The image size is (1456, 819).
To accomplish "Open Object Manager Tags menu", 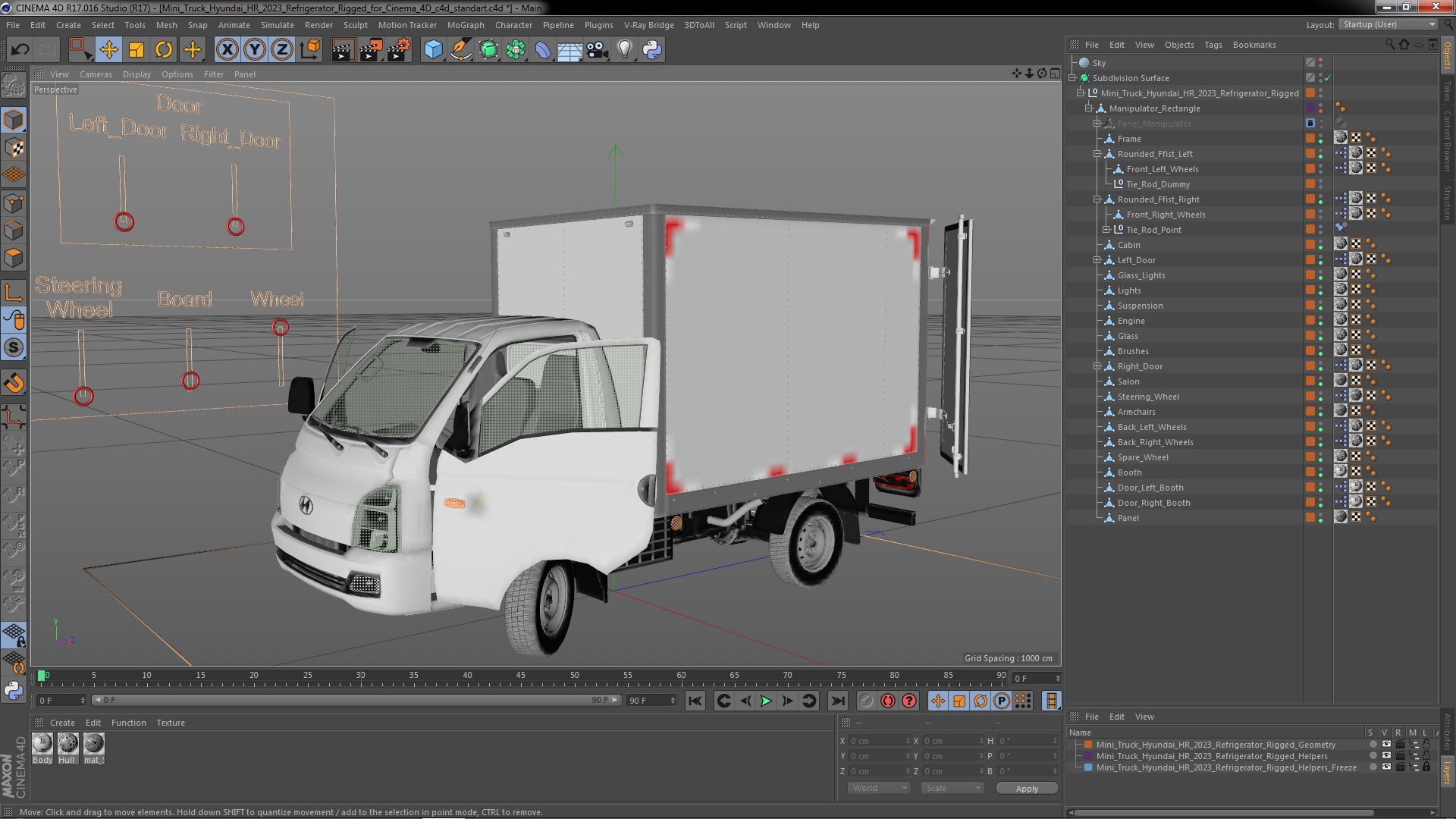I will tap(1213, 45).
